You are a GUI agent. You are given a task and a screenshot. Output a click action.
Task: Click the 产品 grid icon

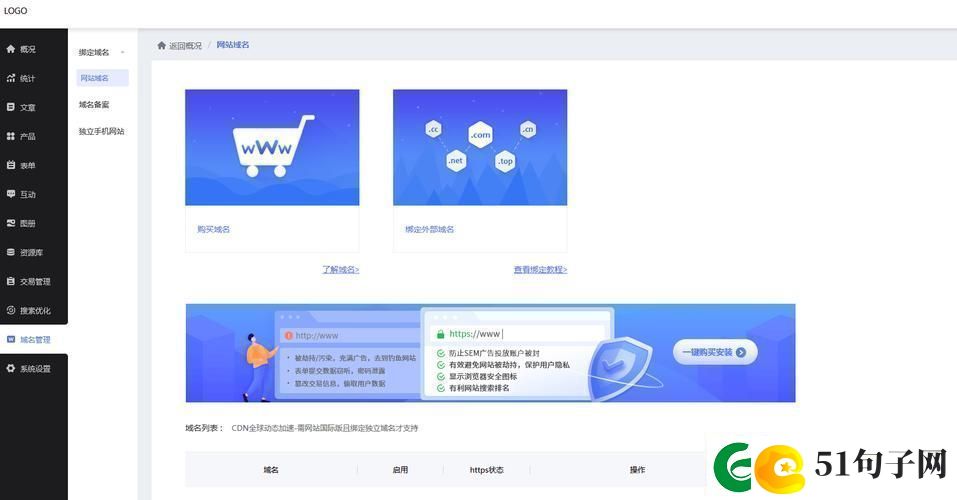coord(10,136)
